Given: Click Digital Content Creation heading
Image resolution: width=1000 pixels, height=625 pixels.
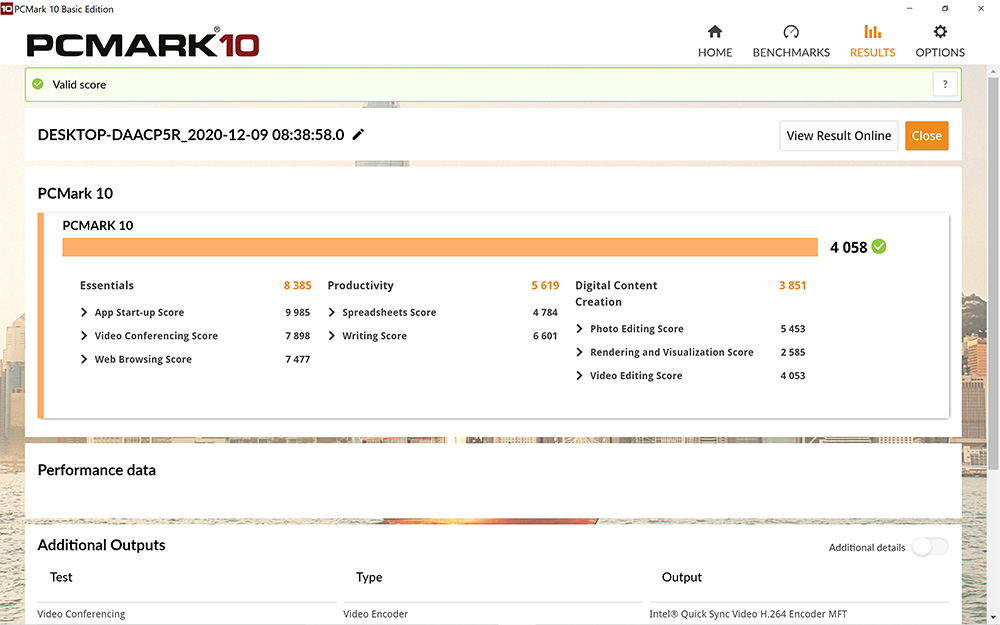Looking at the screenshot, I should pos(616,294).
